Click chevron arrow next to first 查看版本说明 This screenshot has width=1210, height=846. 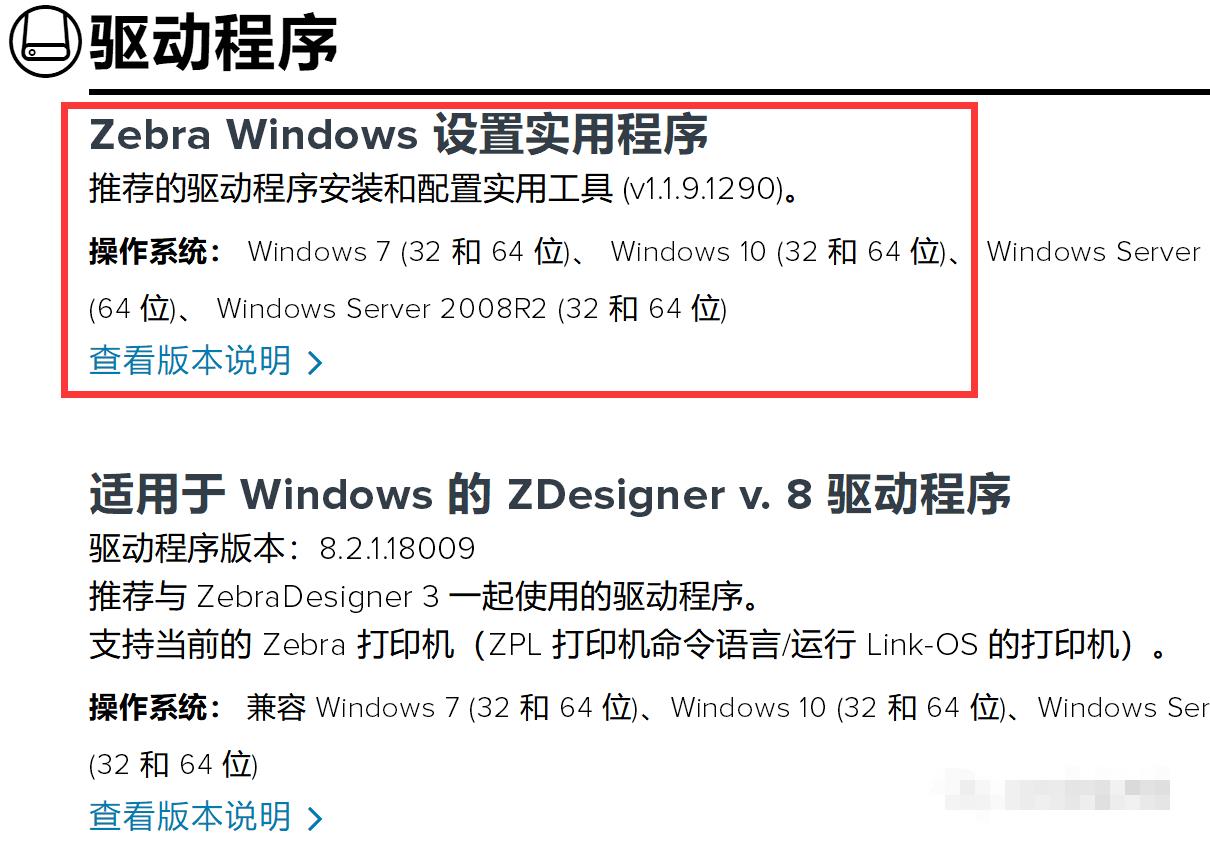click(314, 362)
